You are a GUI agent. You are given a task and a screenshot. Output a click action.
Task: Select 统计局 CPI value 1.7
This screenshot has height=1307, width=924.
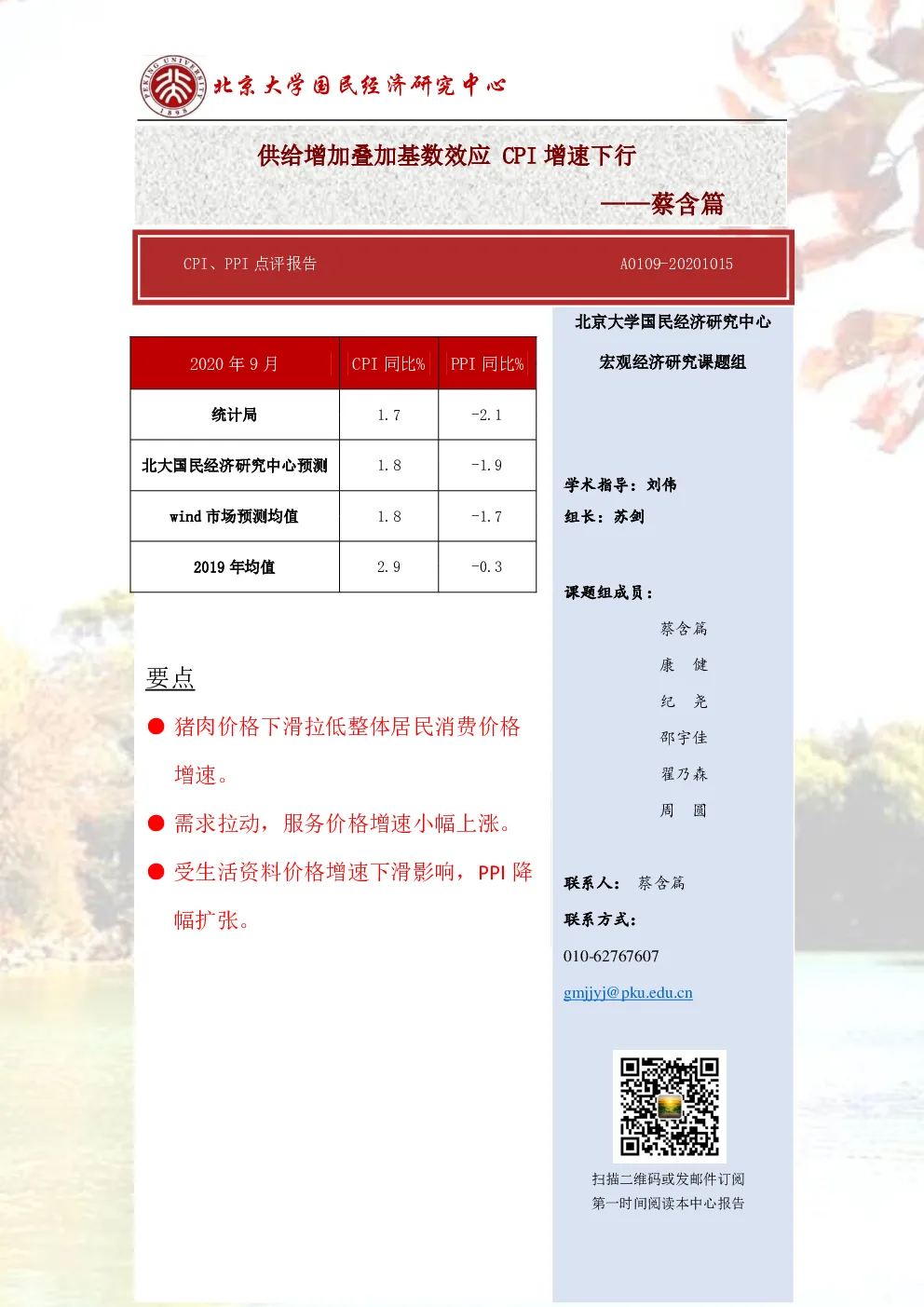pyautogui.click(x=388, y=415)
